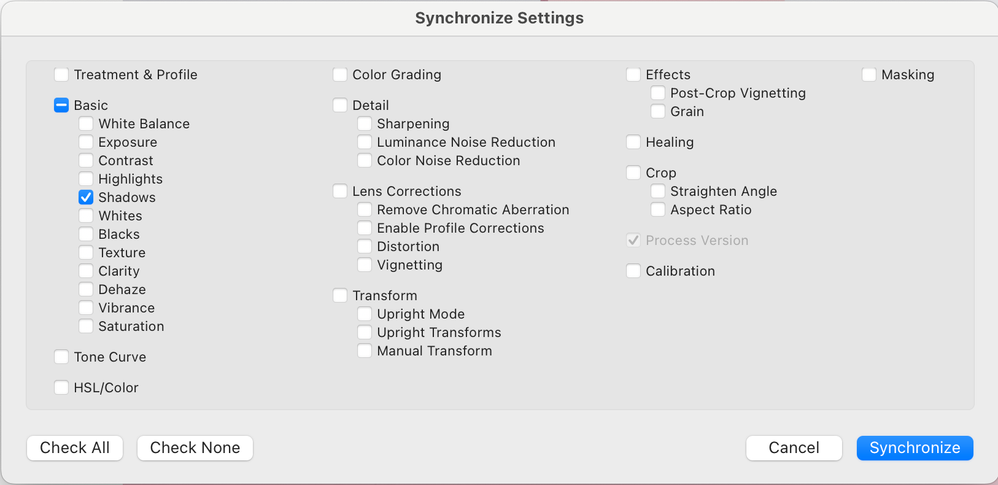The width and height of the screenshot is (998, 485).
Task: Enable the Healing checkbox
Action: tap(634, 143)
